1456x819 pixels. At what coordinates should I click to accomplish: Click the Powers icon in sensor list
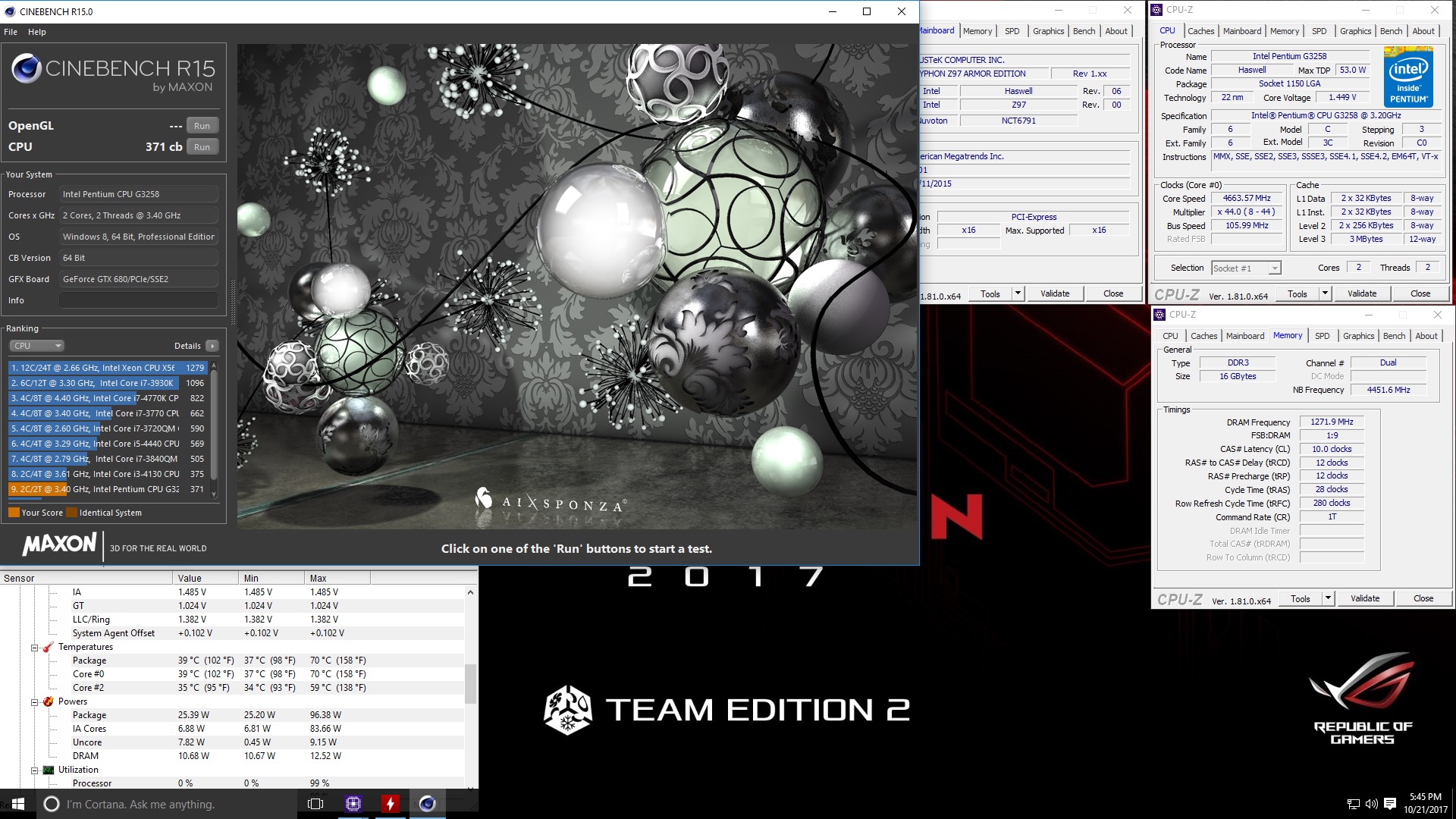click(48, 701)
